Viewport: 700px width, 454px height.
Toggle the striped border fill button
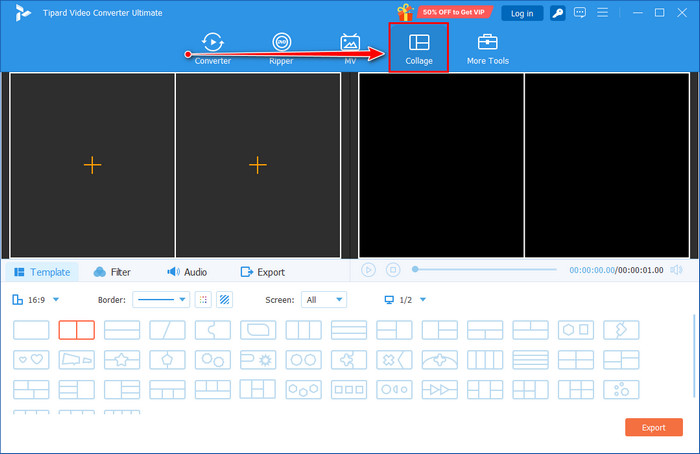click(225, 299)
